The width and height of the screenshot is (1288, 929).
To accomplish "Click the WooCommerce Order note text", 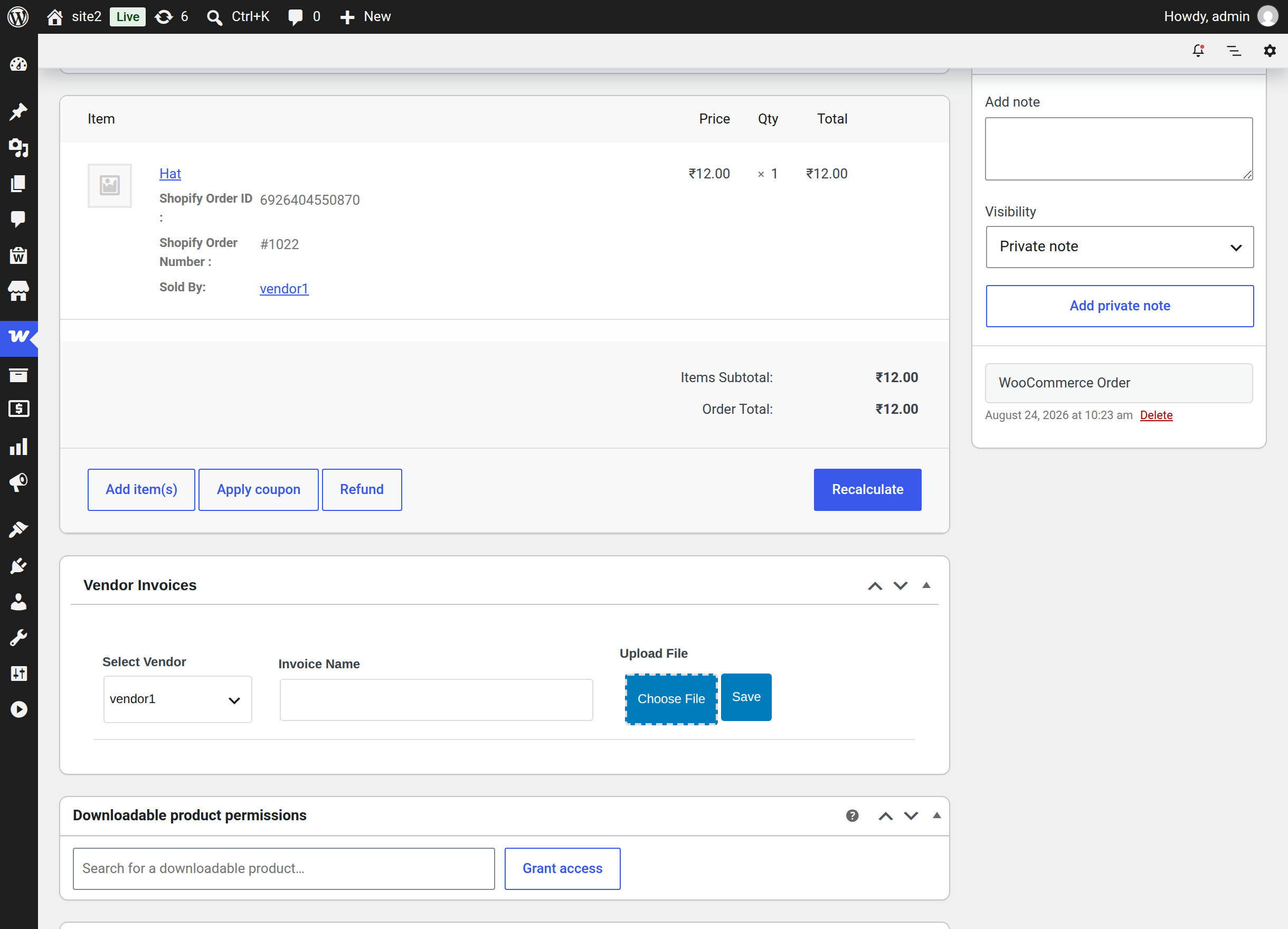I will pos(1064,383).
